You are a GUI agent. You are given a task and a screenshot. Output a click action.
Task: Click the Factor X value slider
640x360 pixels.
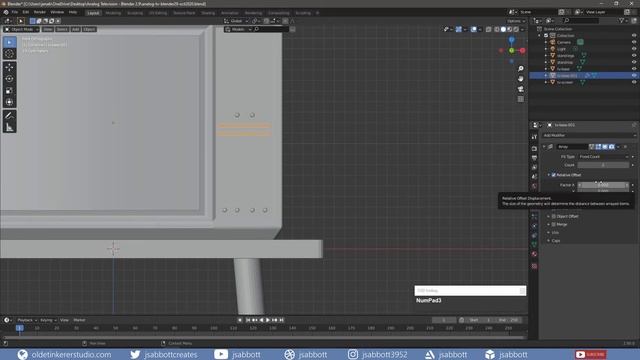603,185
